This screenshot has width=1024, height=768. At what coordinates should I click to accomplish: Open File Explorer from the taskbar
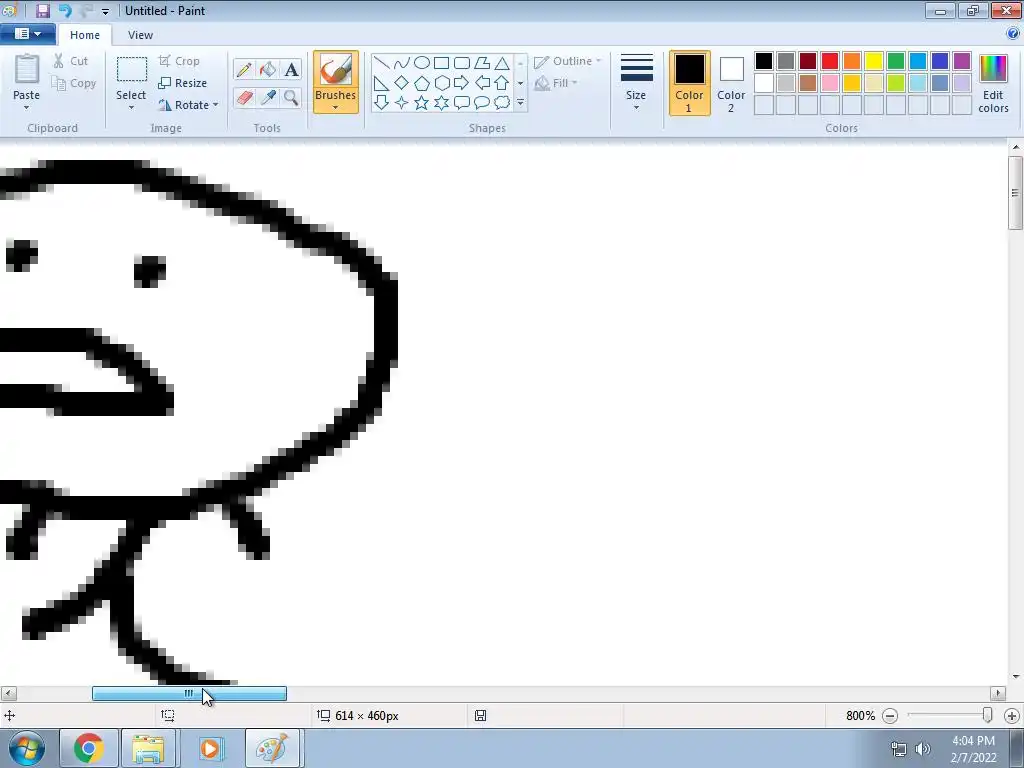point(149,748)
